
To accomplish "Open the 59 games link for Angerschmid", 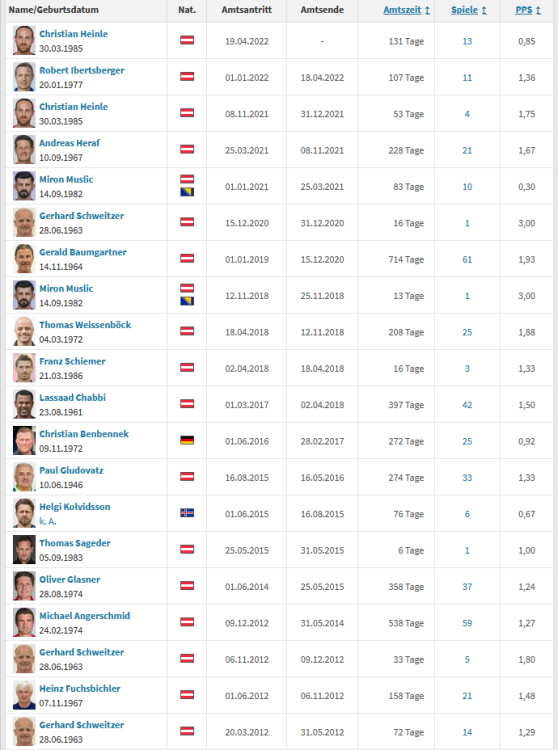I will pyautogui.click(x=467, y=623).
